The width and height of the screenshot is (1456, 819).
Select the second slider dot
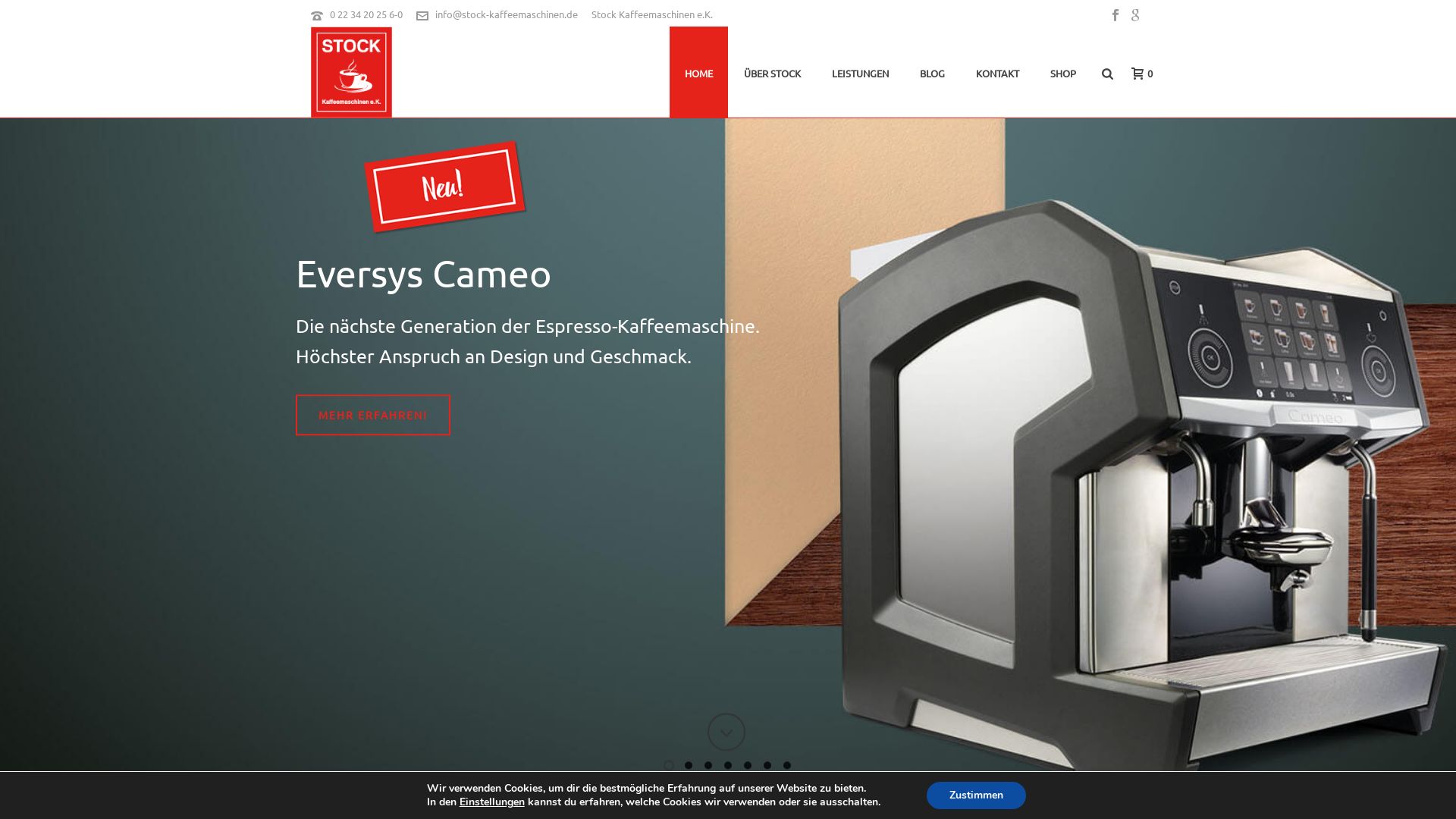click(x=689, y=765)
